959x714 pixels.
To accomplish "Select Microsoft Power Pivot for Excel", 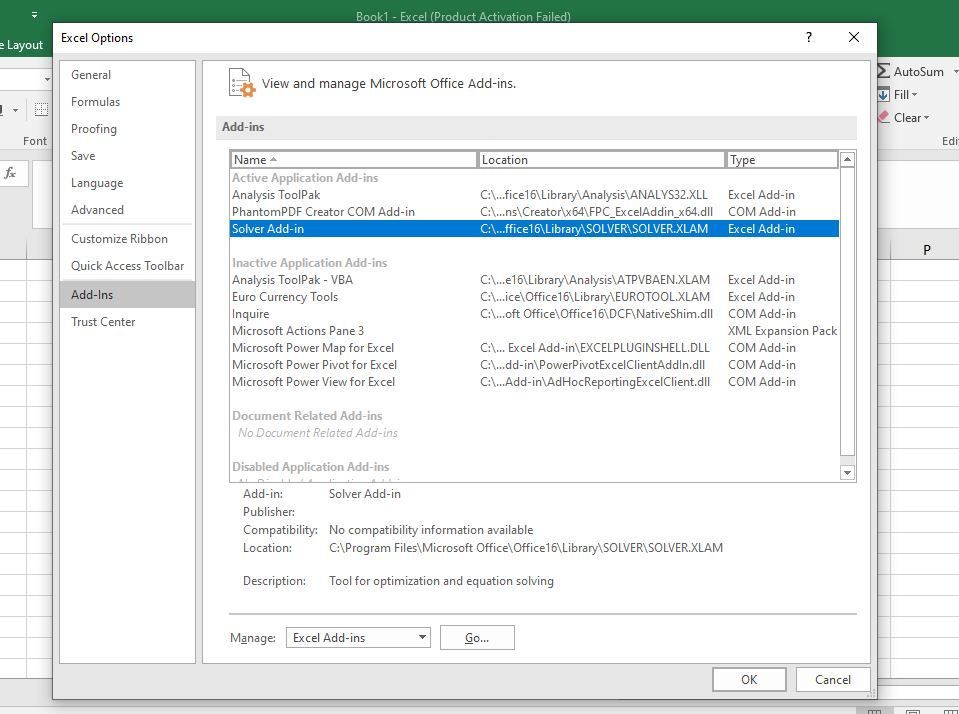I will (x=535, y=365).
